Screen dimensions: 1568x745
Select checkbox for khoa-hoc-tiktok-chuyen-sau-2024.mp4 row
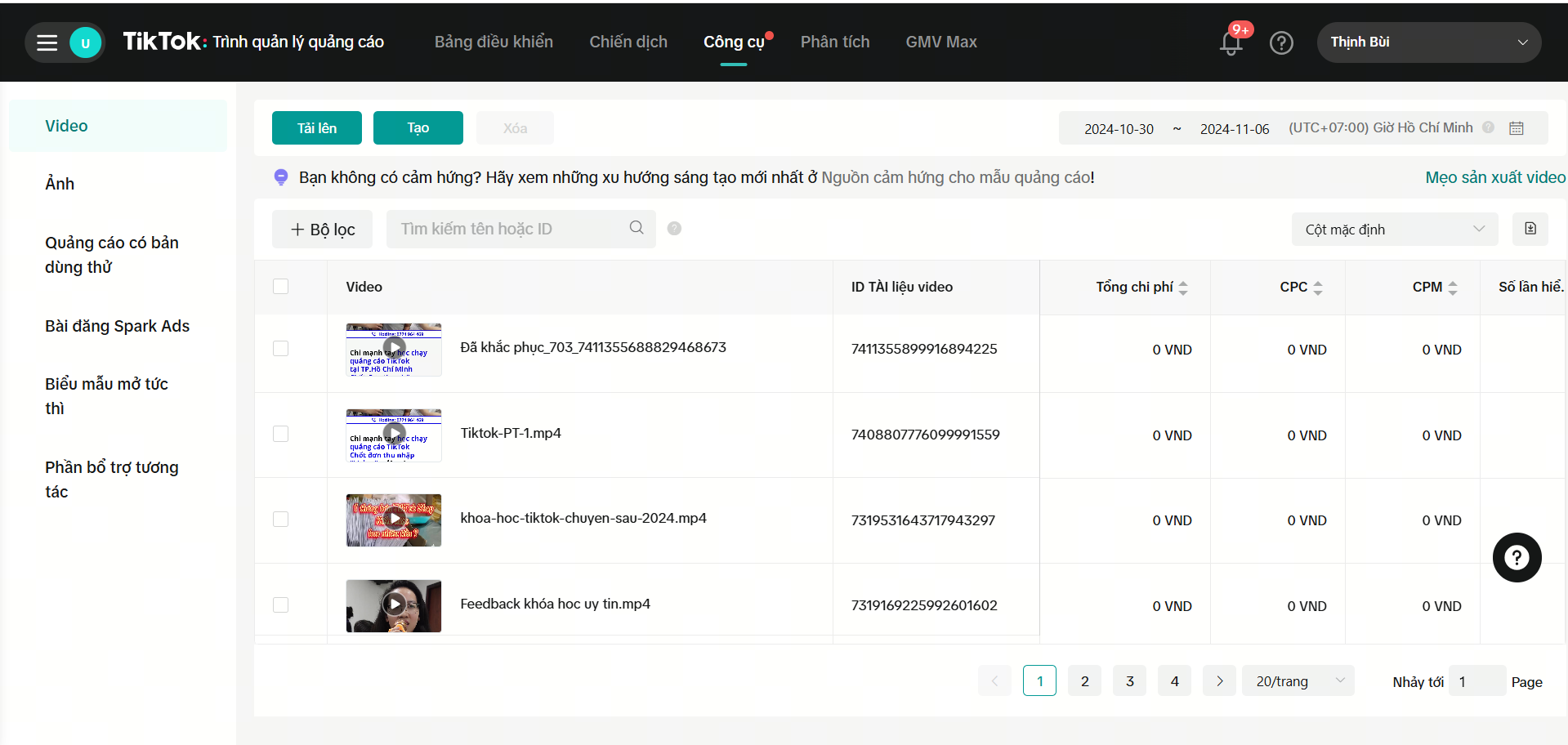(x=281, y=520)
